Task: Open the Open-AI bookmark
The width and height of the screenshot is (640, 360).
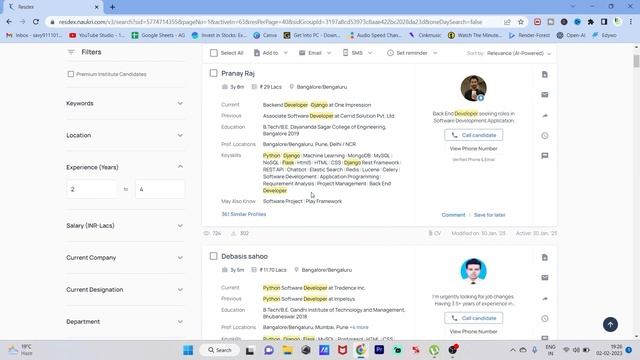Action: (571, 35)
